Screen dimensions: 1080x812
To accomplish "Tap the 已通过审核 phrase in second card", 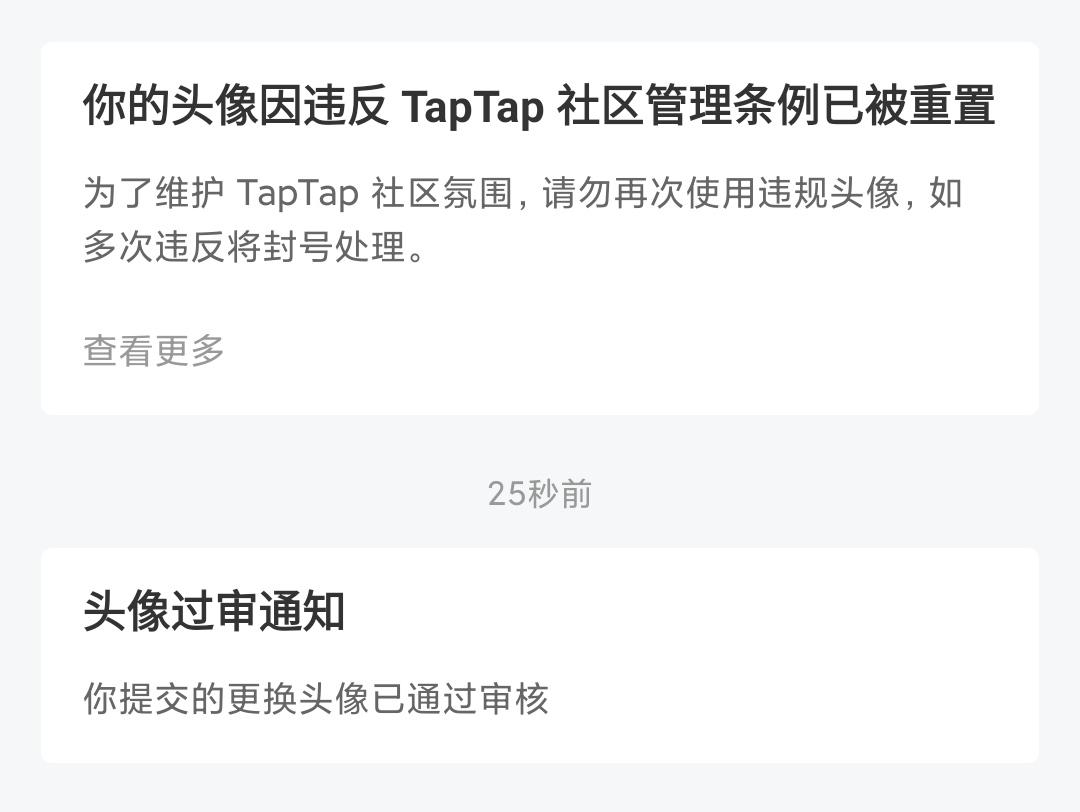I will click(x=460, y=698).
